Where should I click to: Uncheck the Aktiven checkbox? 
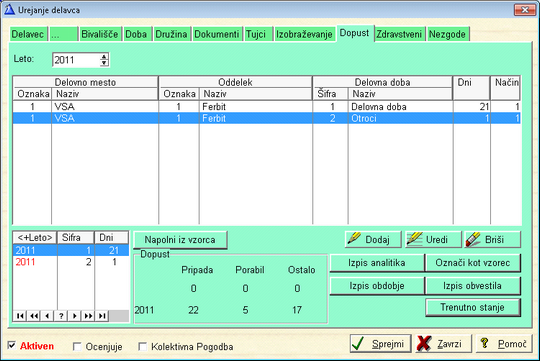(12, 345)
